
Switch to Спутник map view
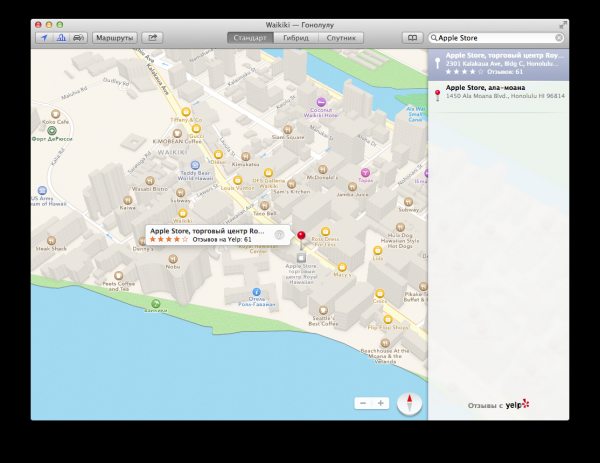point(341,38)
